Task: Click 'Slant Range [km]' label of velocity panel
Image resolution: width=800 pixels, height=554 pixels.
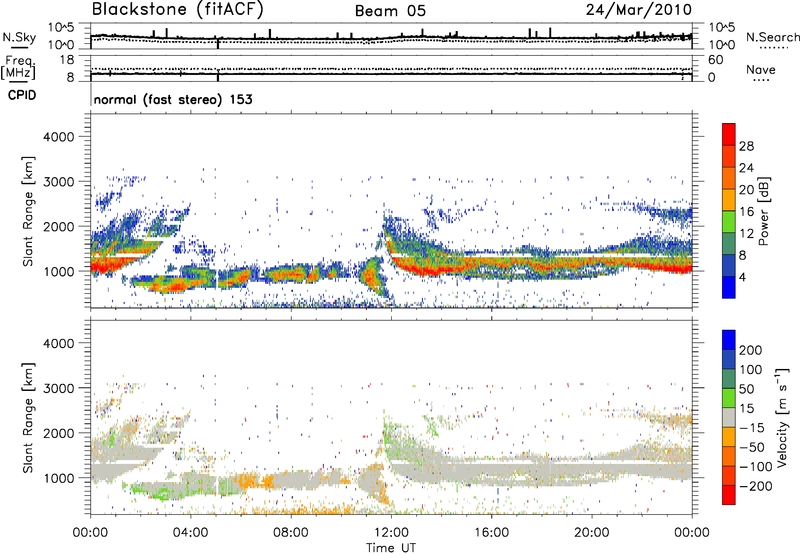Action: [x=28, y=417]
